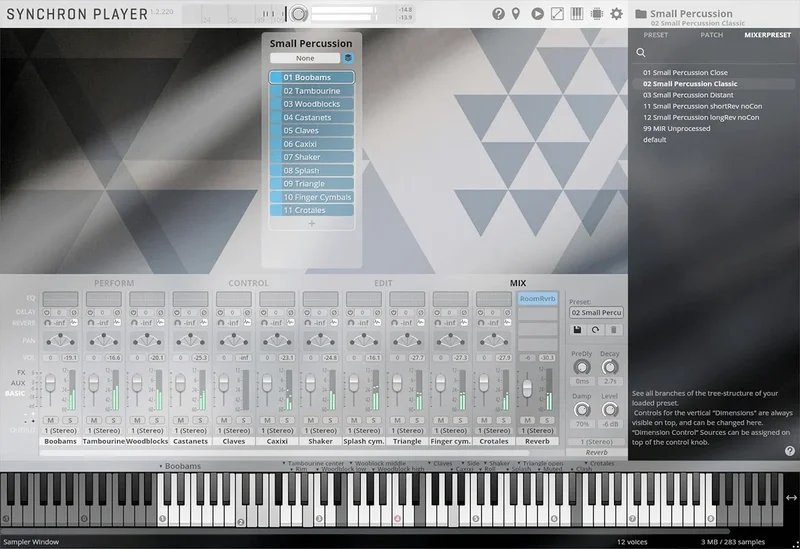Select the 02 Tambourine slot
800x549 pixels.
312,91
